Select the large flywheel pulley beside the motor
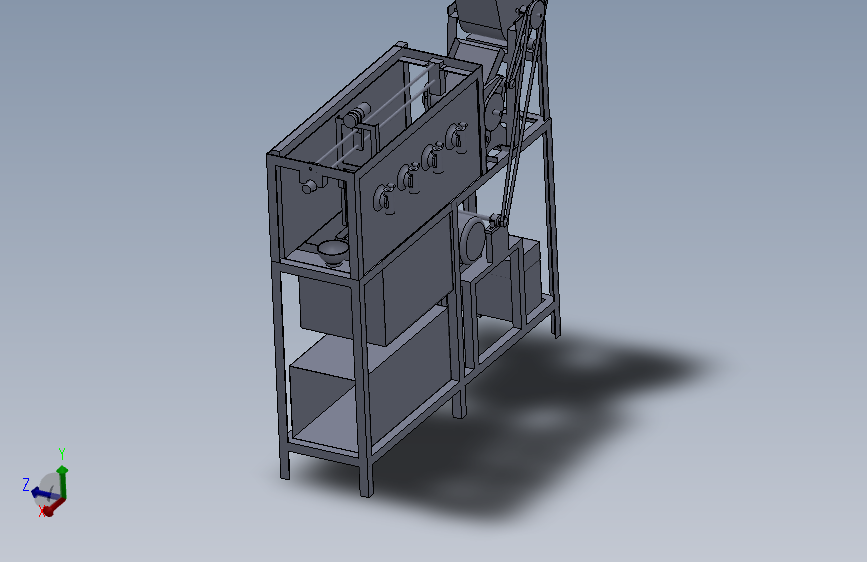The width and height of the screenshot is (867, 562). click(x=473, y=241)
